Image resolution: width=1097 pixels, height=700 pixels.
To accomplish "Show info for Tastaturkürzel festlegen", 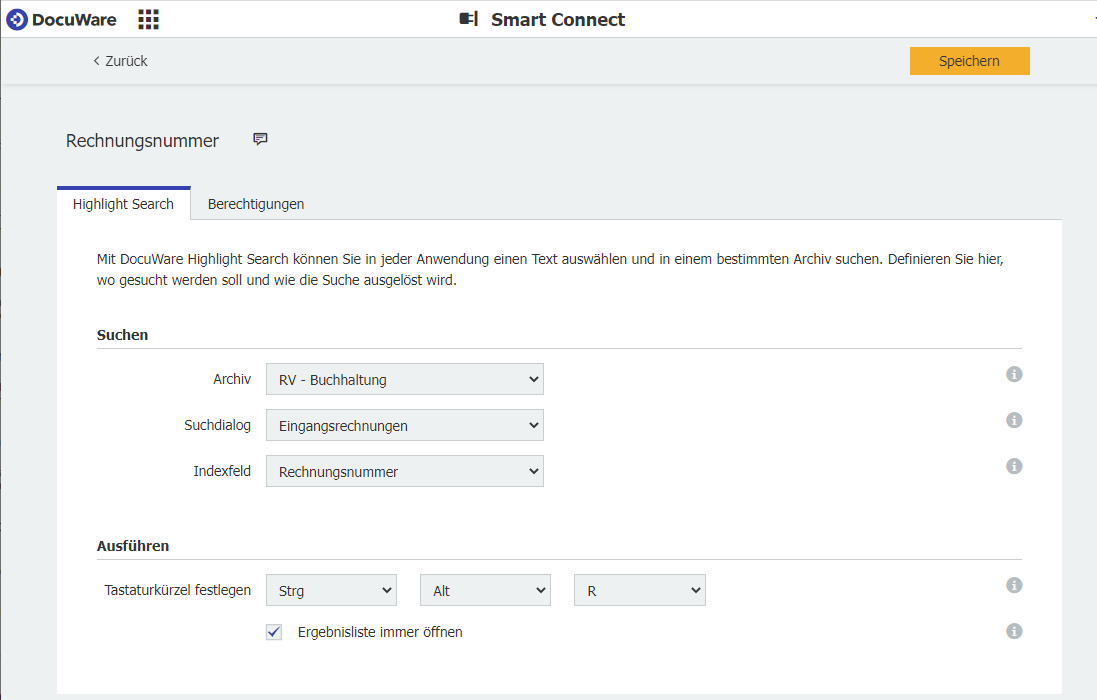I will pyautogui.click(x=1014, y=585).
